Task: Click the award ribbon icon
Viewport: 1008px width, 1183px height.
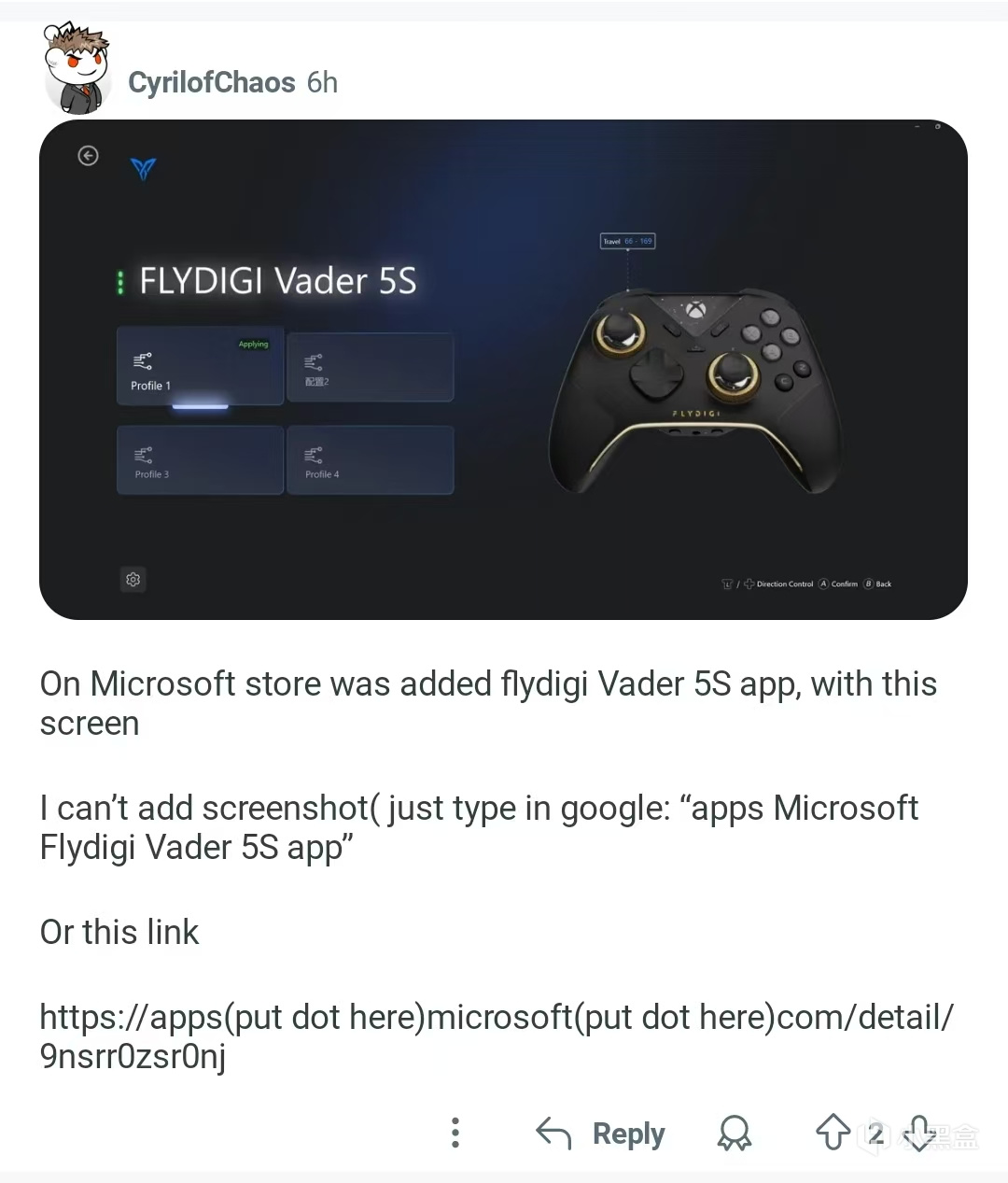Action: 735,1134
